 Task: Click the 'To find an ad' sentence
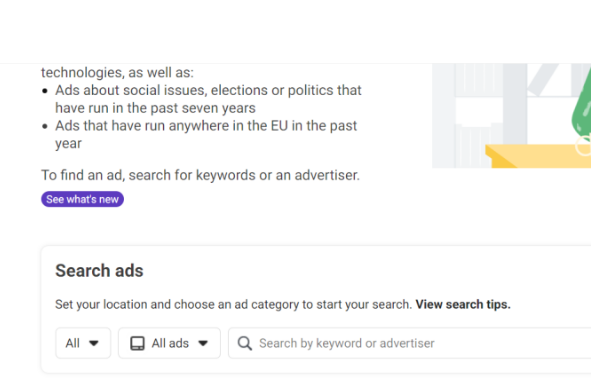point(201,175)
